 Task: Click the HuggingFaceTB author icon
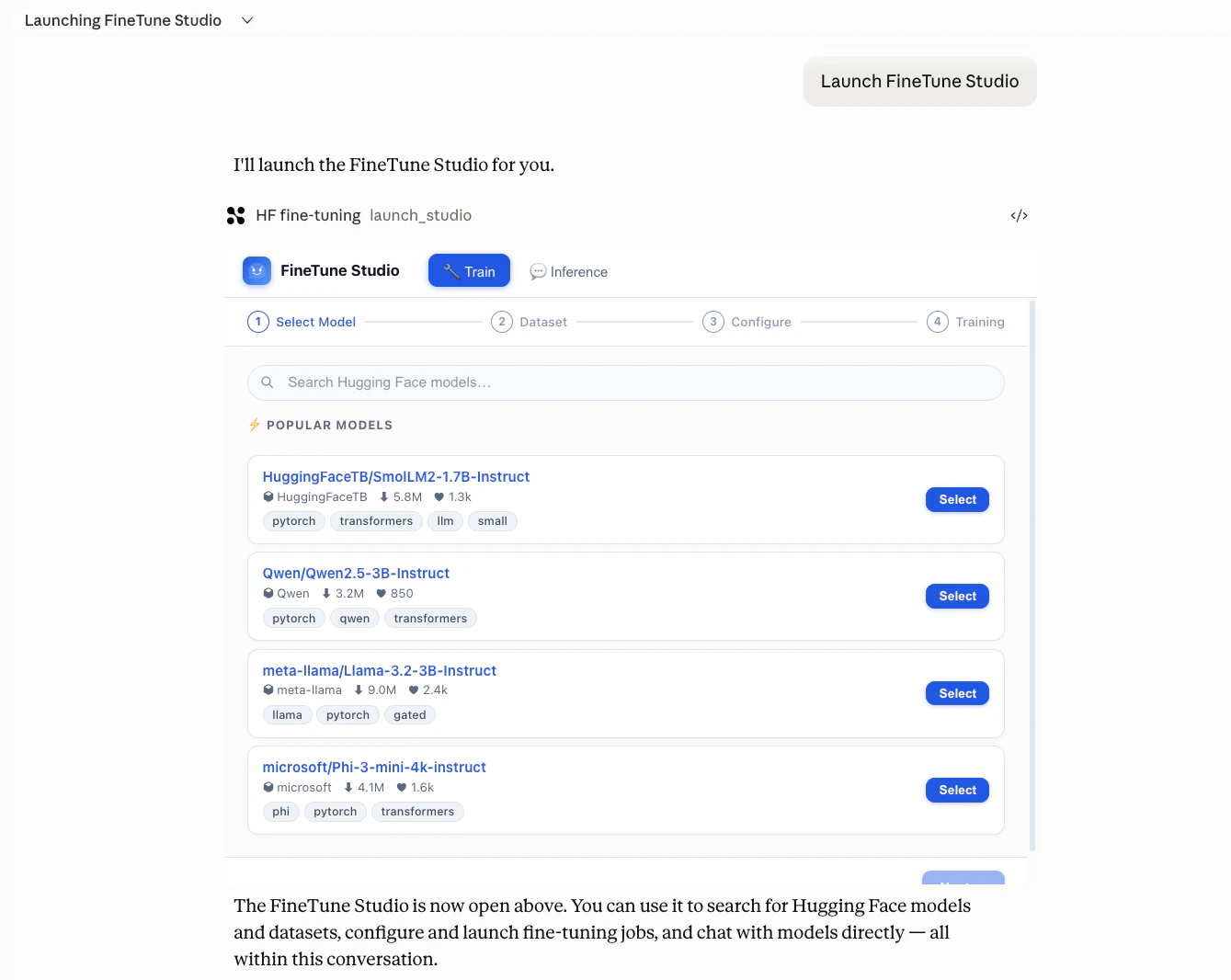pyautogui.click(x=268, y=496)
